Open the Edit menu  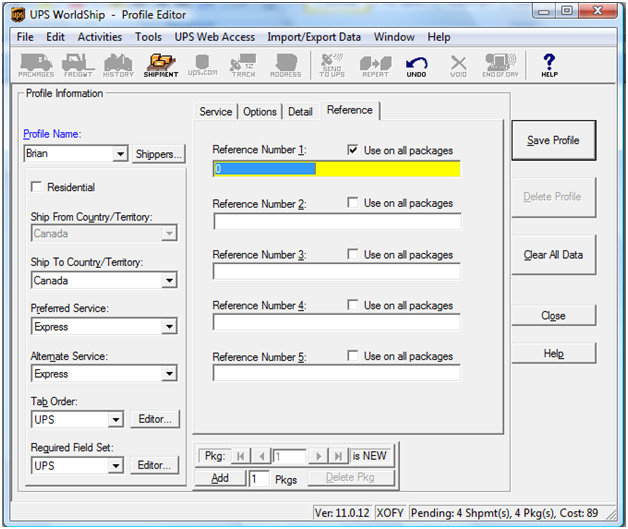pyautogui.click(x=55, y=37)
